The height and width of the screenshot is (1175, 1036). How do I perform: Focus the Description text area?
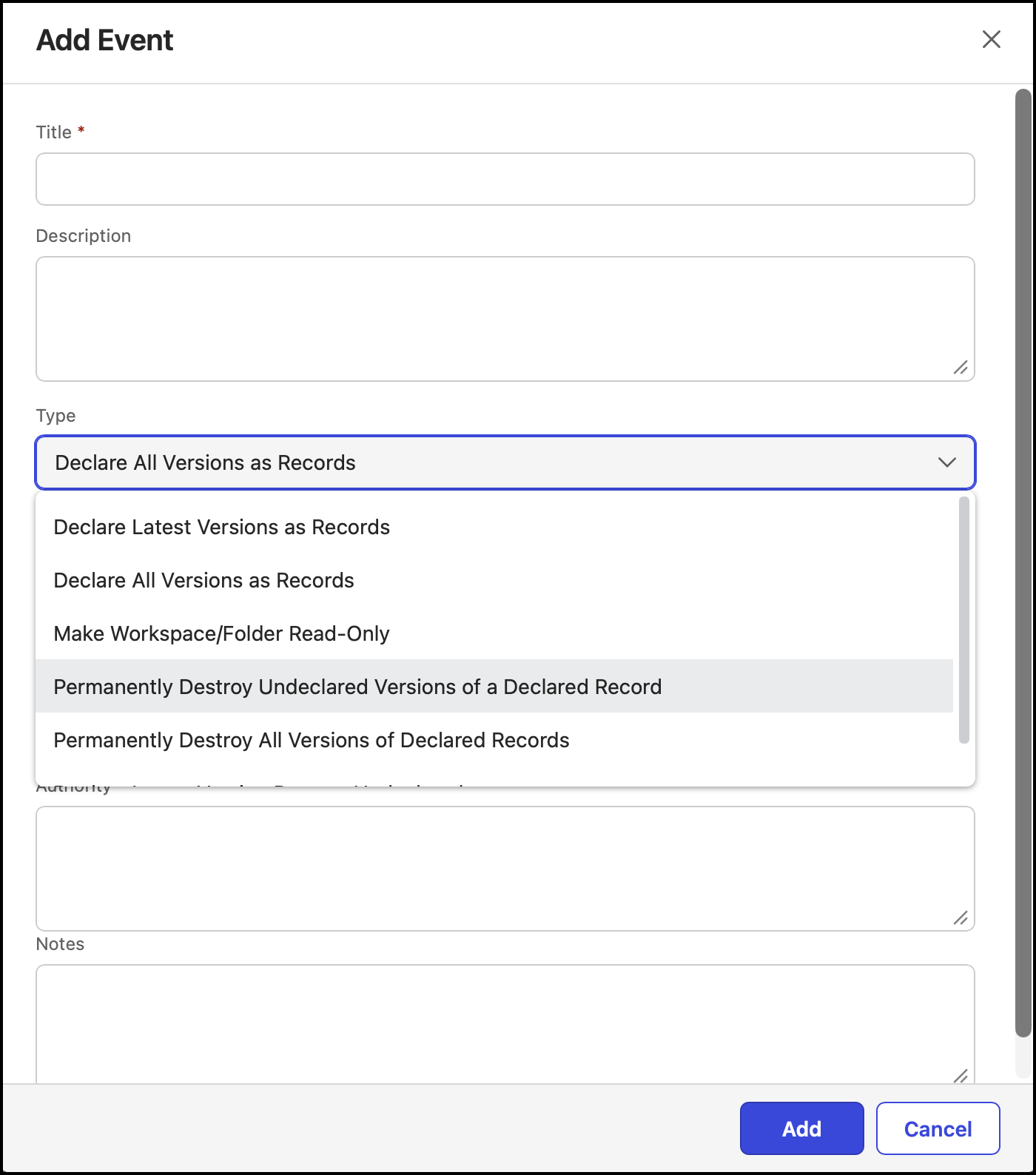click(505, 319)
